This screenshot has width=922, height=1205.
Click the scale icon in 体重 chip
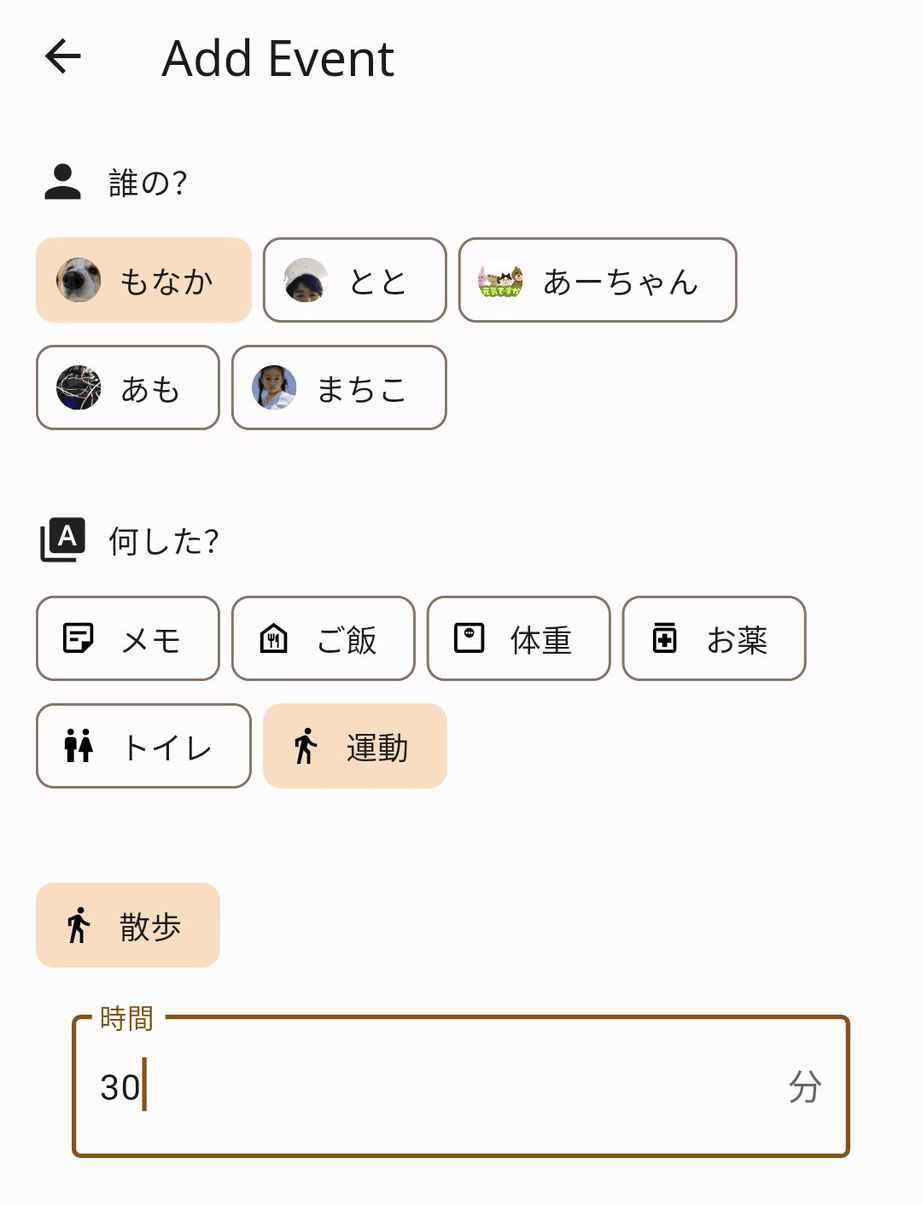(469, 638)
